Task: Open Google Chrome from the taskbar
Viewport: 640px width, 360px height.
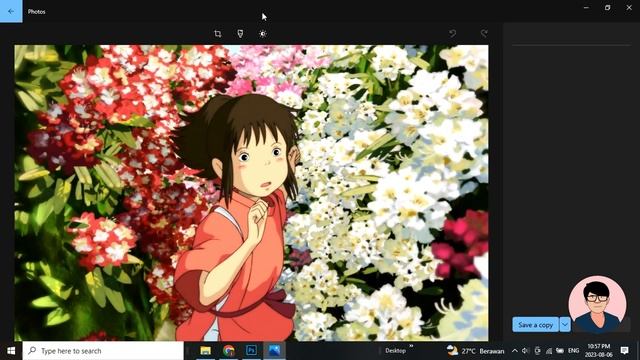Action: [x=229, y=350]
